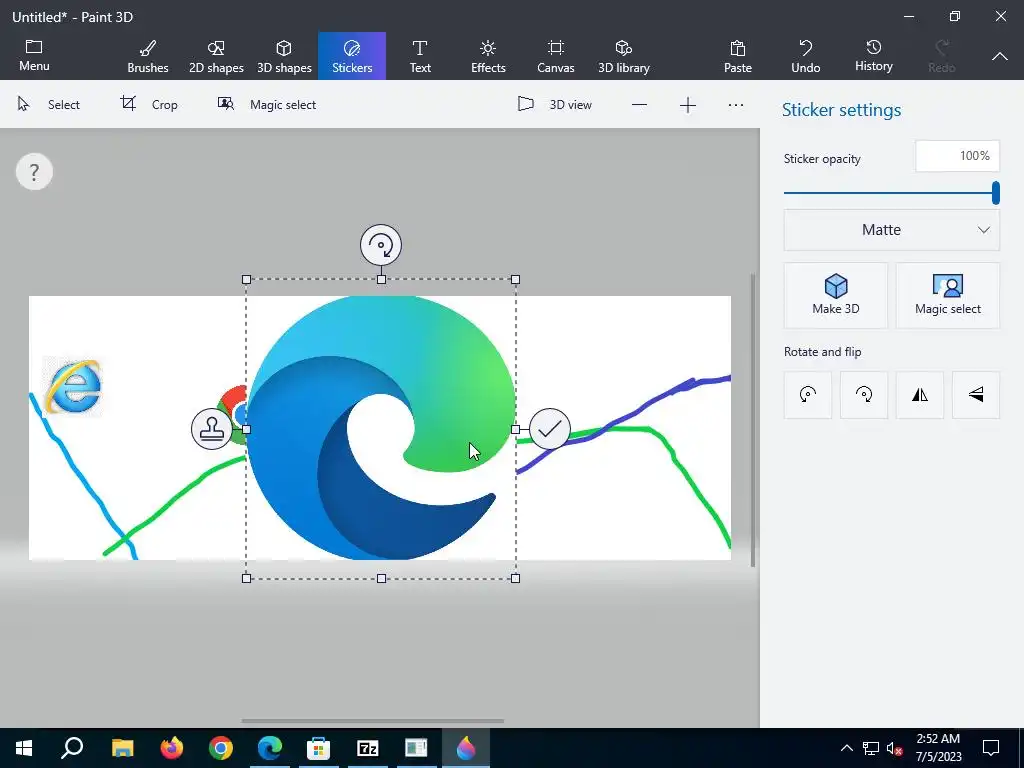
Task: Open the History panel
Action: point(874,56)
